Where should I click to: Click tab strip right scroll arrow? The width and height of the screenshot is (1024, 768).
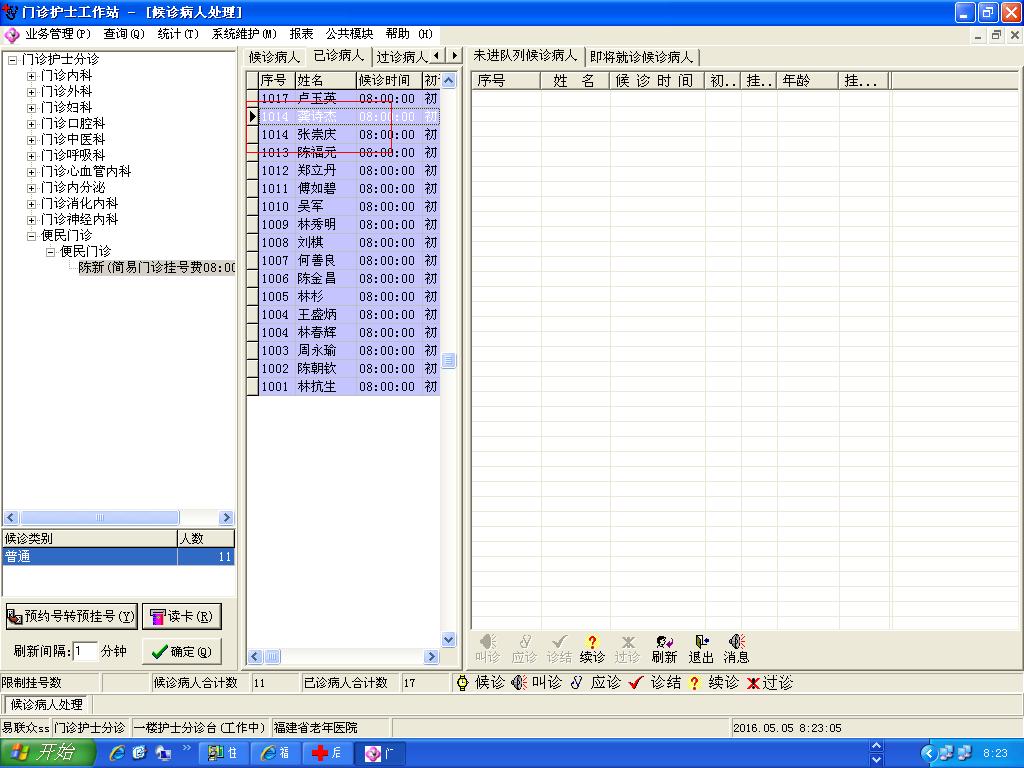click(x=455, y=56)
